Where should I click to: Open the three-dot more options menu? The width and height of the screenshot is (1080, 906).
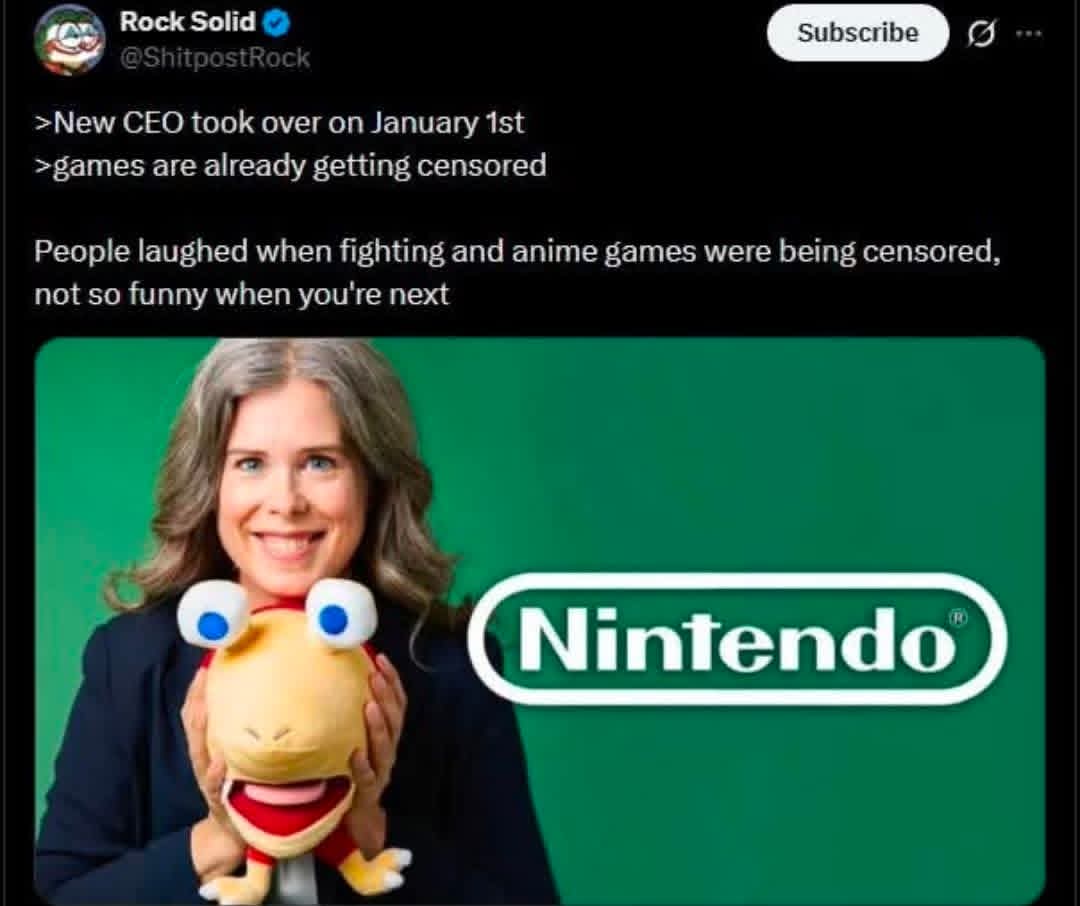[1029, 32]
